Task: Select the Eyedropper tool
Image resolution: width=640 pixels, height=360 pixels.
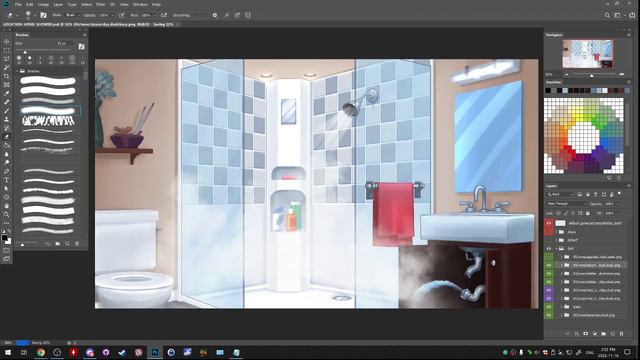Action: (x=7, y=93)
